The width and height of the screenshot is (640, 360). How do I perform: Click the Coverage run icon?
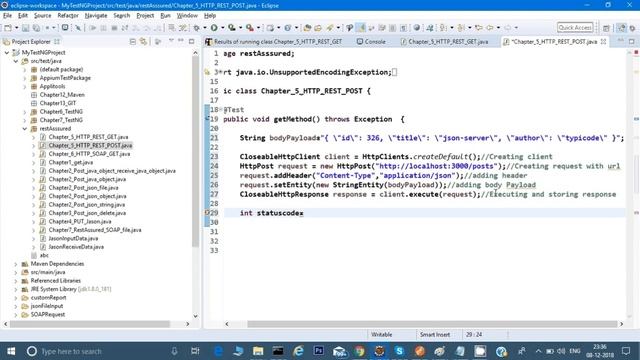pyautogui.click(x=232, y=28)
